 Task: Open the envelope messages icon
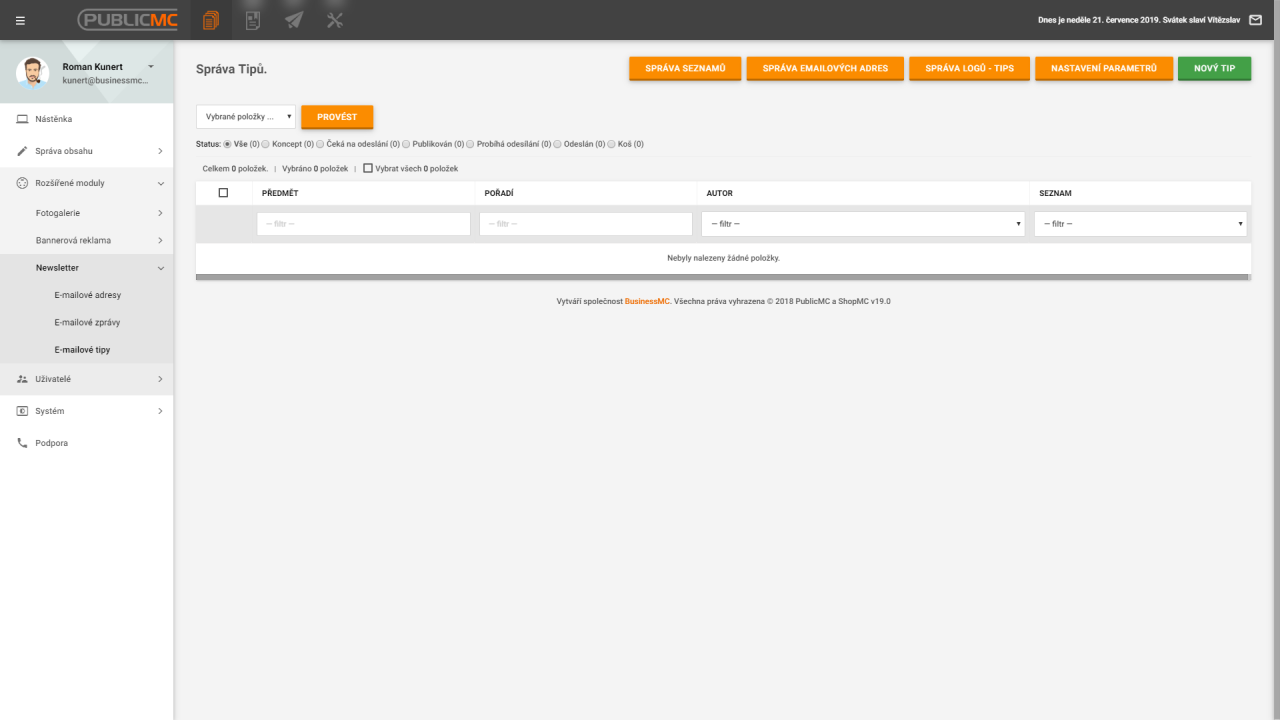pyautogui.click(x=1256, y=20)
